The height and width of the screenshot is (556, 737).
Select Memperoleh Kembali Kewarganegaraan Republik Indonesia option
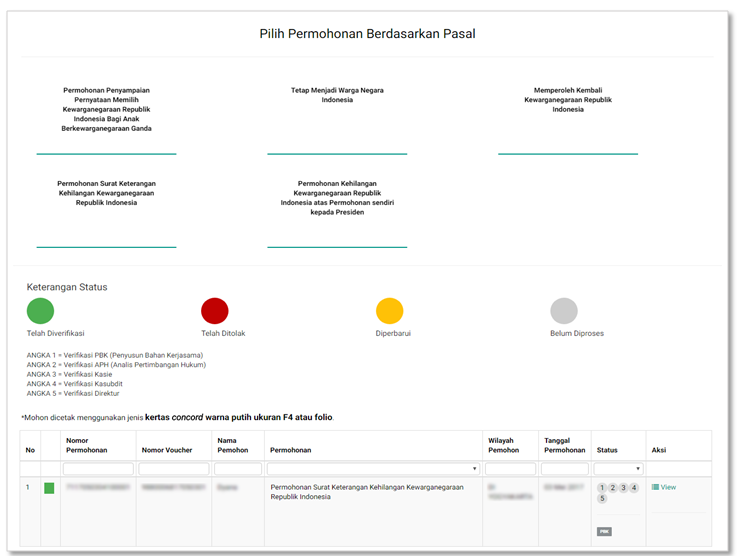(x=568, y=100)
